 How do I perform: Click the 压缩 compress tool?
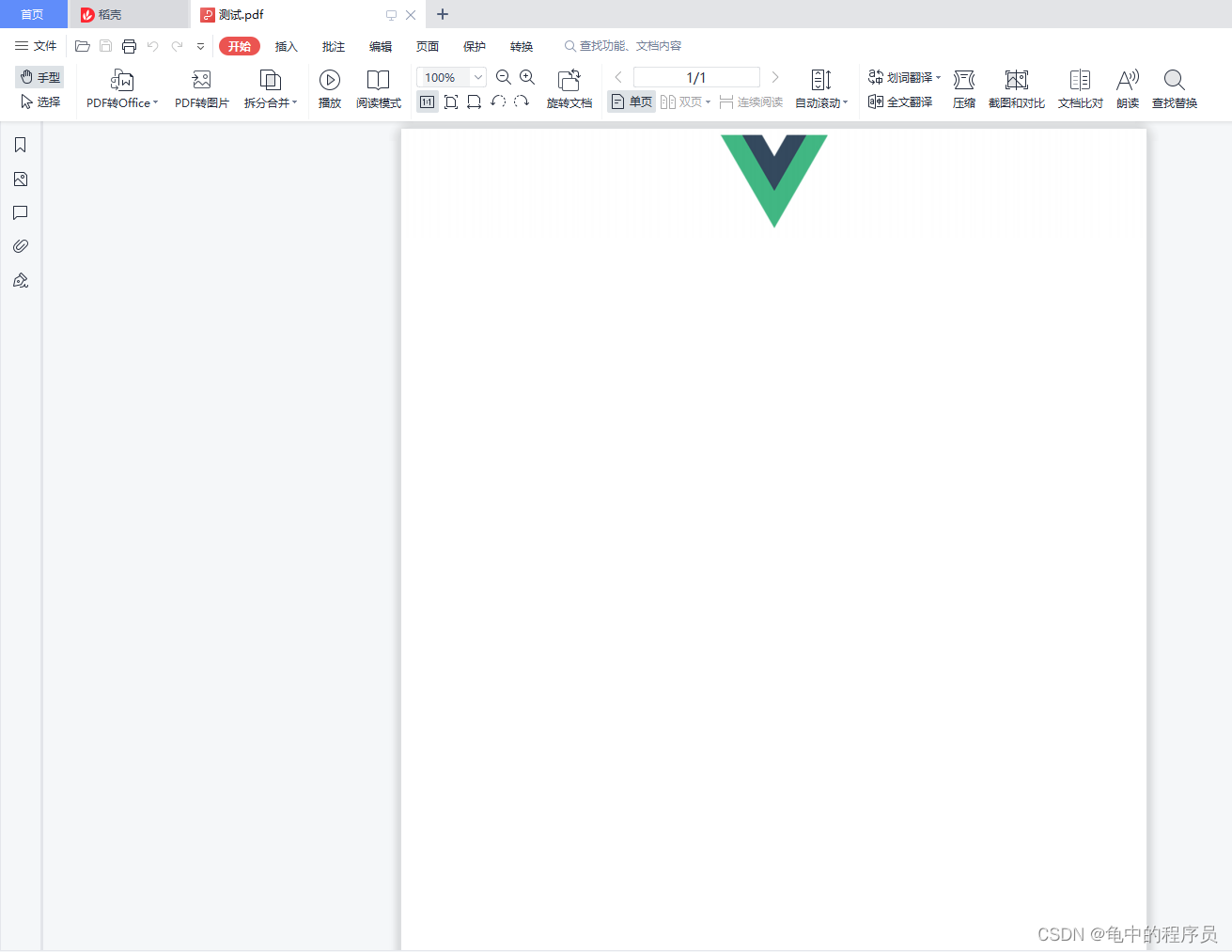point(964,89)
